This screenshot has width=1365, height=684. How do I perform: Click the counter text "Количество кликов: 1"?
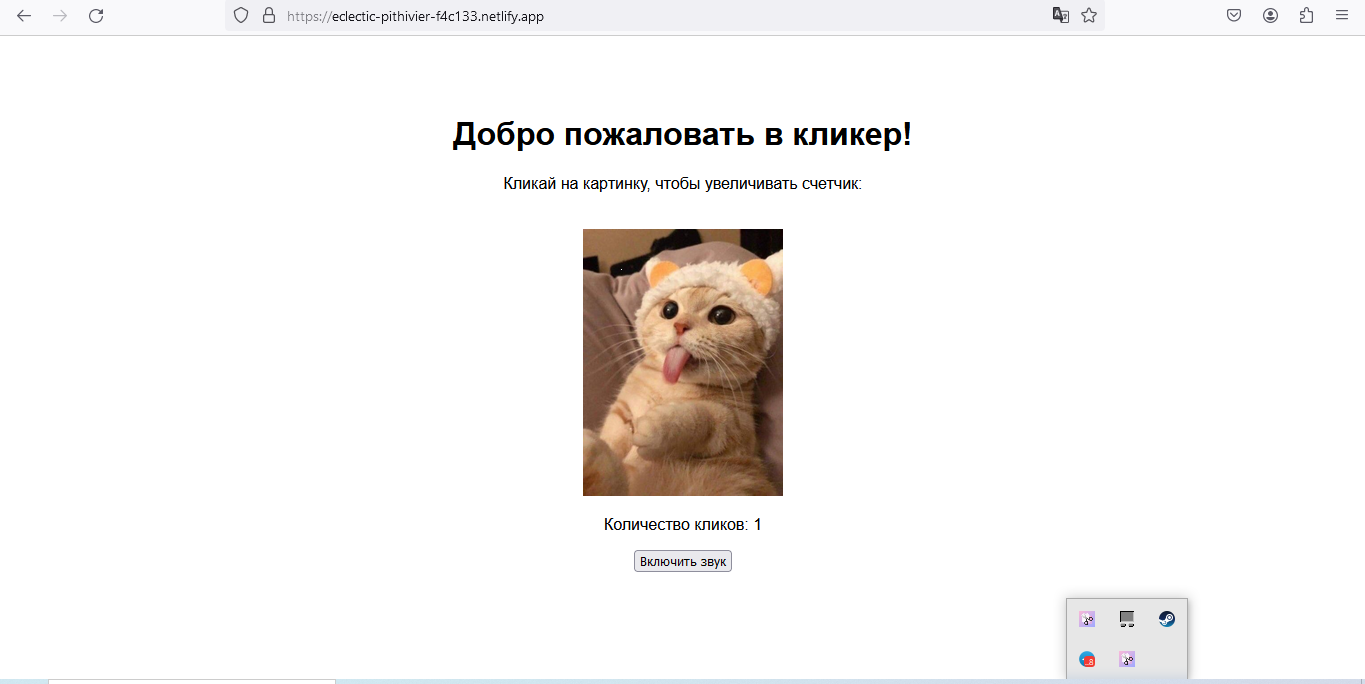click(683, 525)
